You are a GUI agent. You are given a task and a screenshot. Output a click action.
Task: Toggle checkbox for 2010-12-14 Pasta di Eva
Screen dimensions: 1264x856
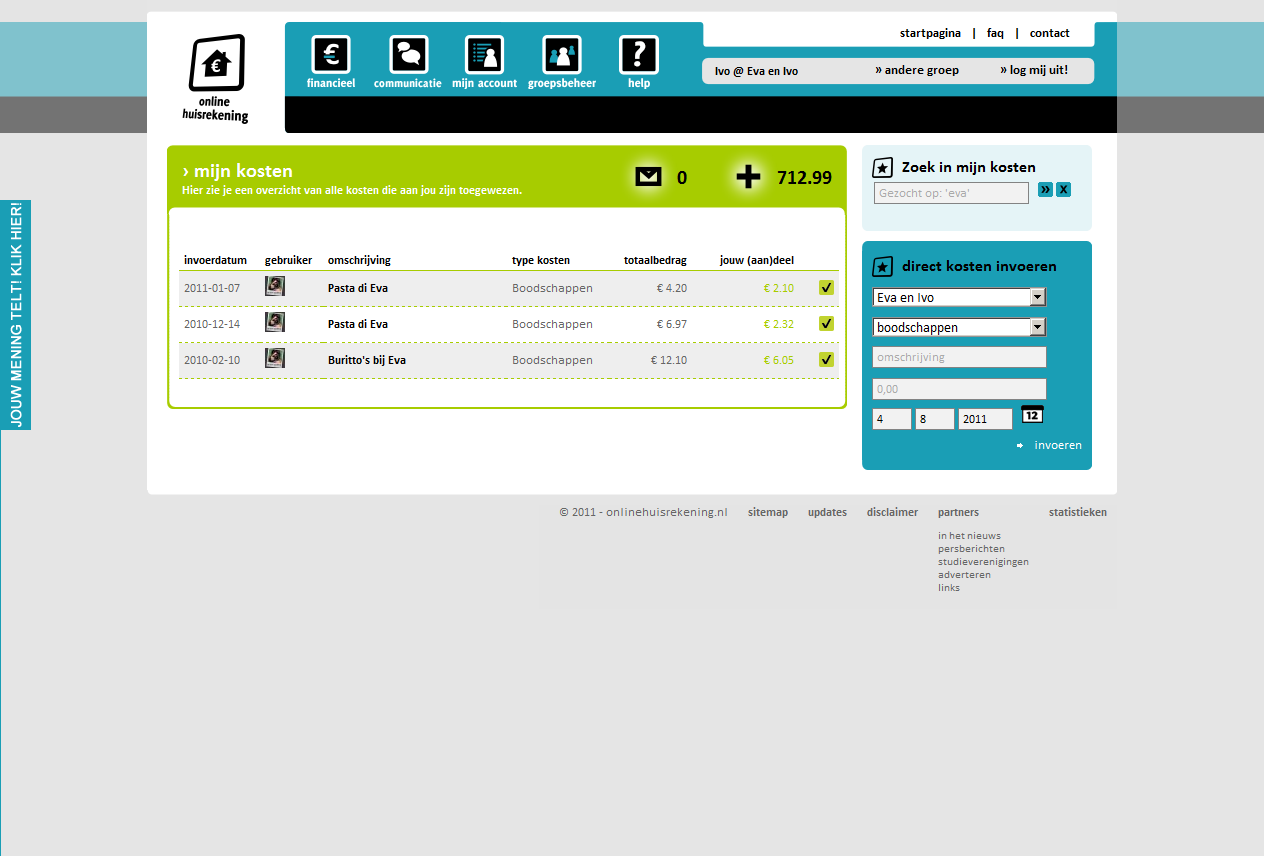coord(826,324)
